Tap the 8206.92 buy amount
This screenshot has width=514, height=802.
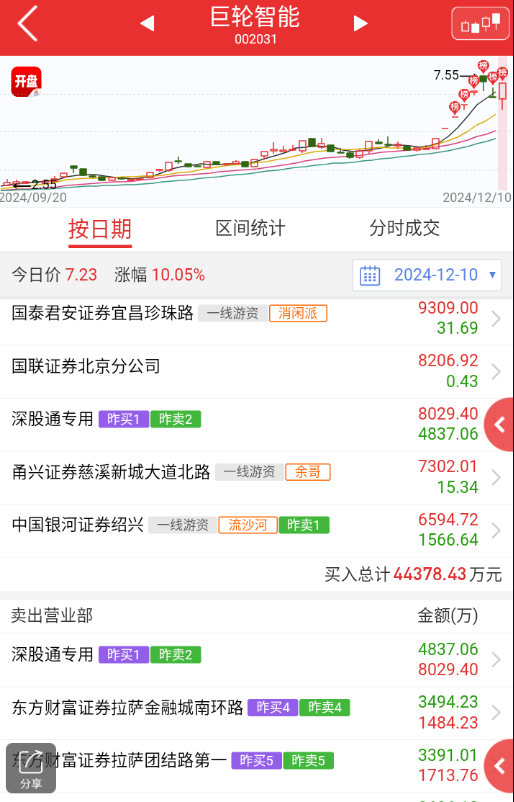(x=448, y=361)
